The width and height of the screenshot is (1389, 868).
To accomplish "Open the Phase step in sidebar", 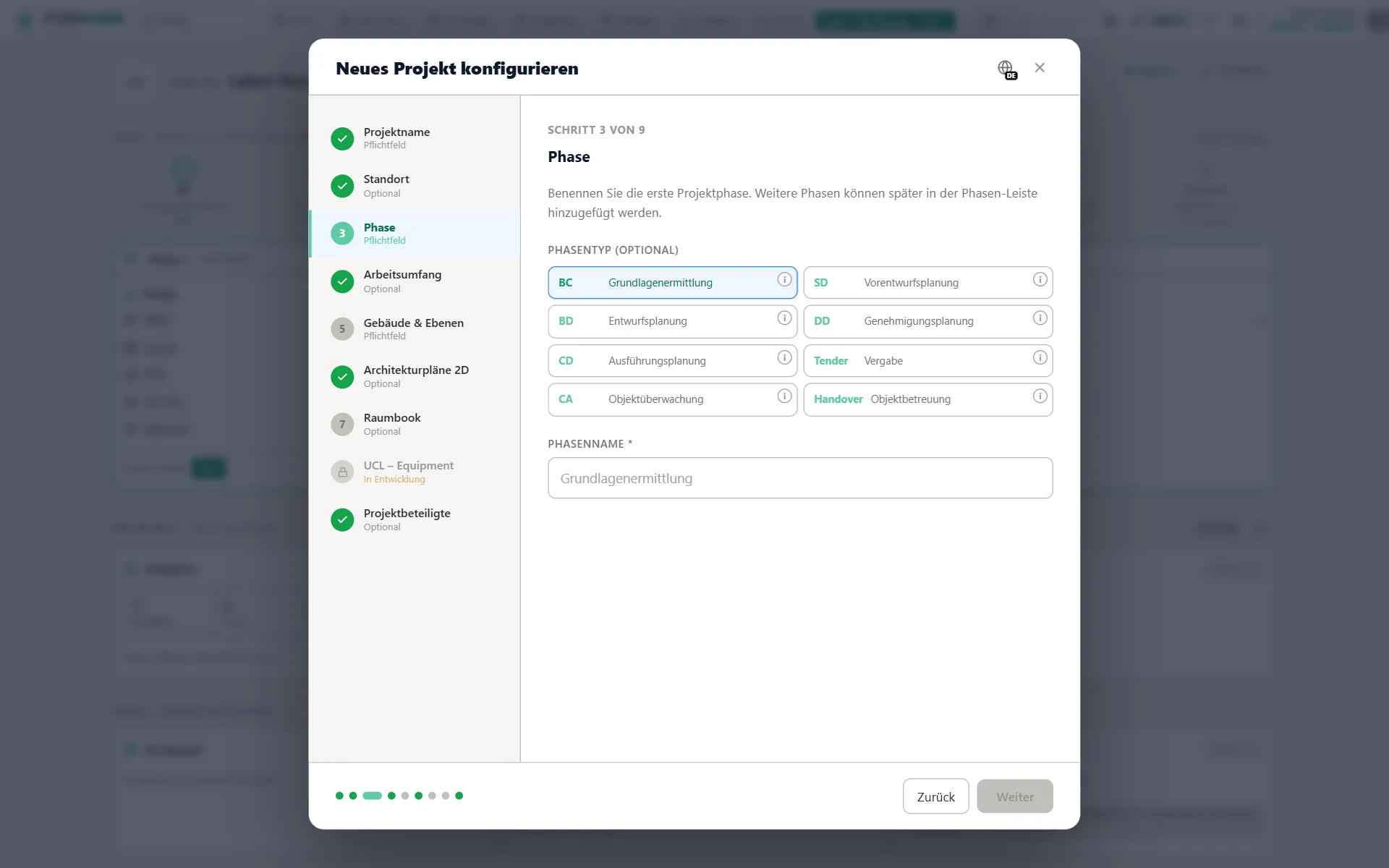I will [x=415, y=234].
